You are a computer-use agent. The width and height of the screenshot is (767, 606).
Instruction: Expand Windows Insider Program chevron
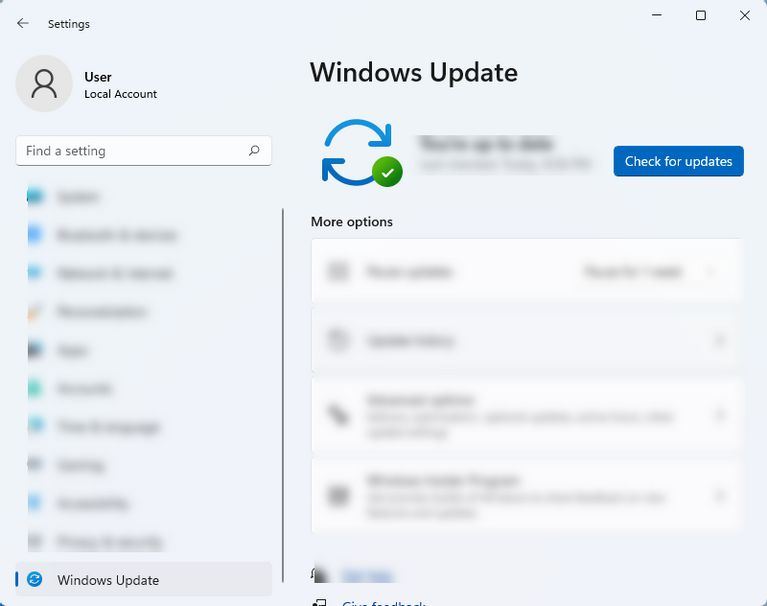718,495
